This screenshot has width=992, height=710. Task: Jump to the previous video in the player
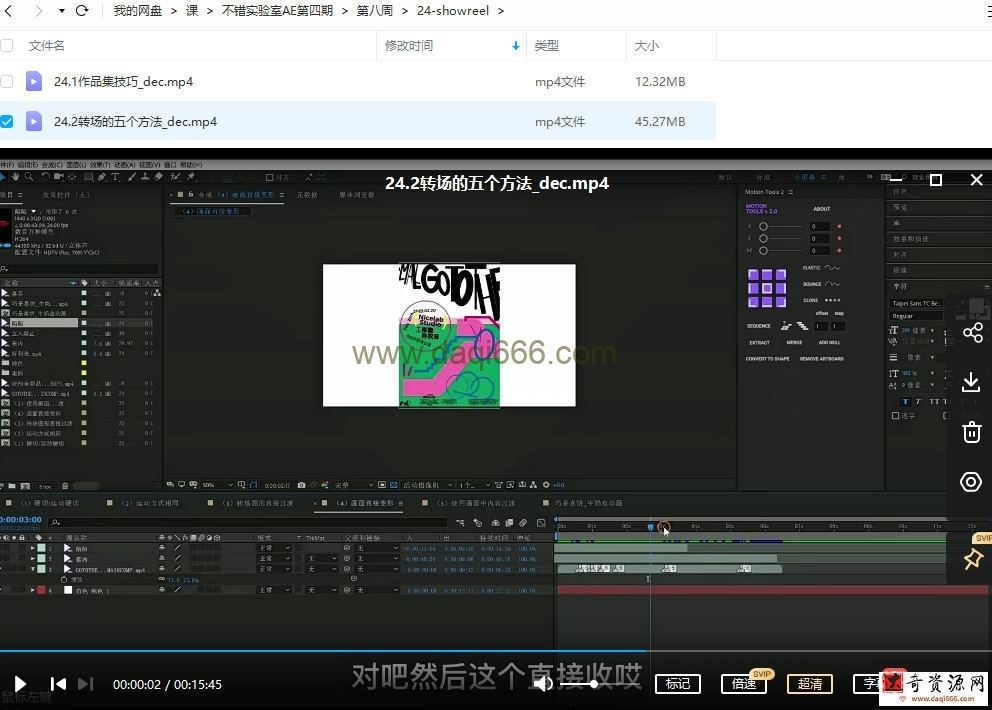coord(58,684)
